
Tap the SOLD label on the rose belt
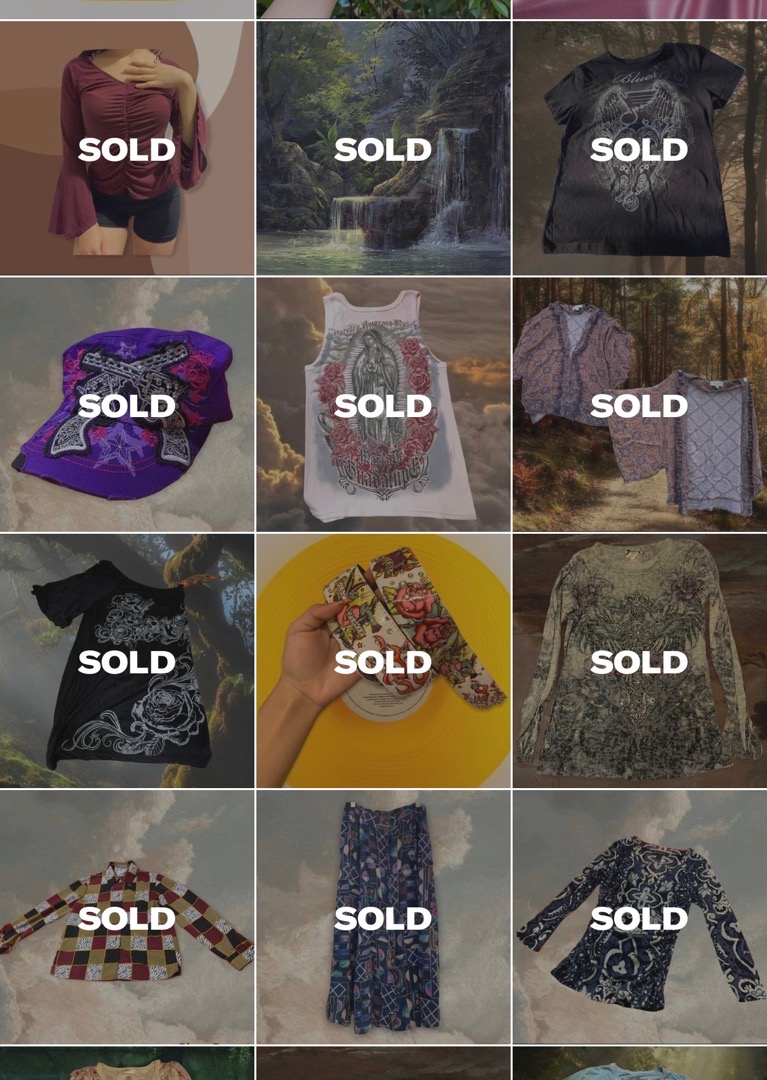click(384, 662)
